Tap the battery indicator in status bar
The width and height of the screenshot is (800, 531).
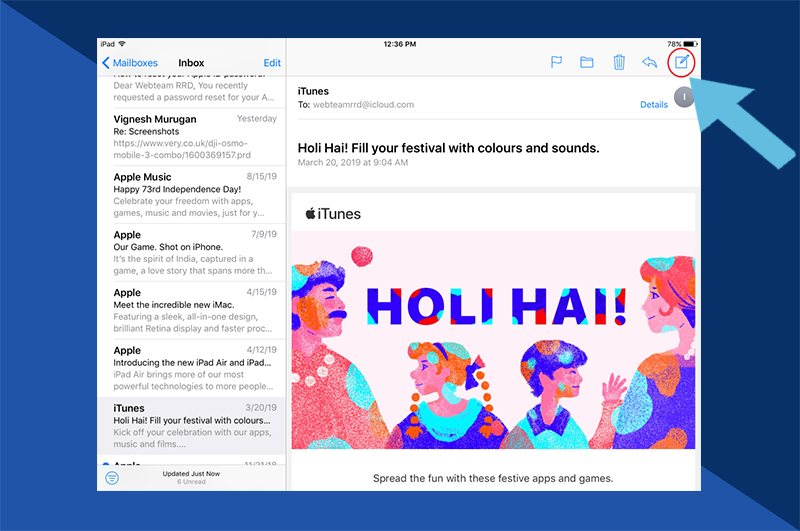tap(690, 44)
